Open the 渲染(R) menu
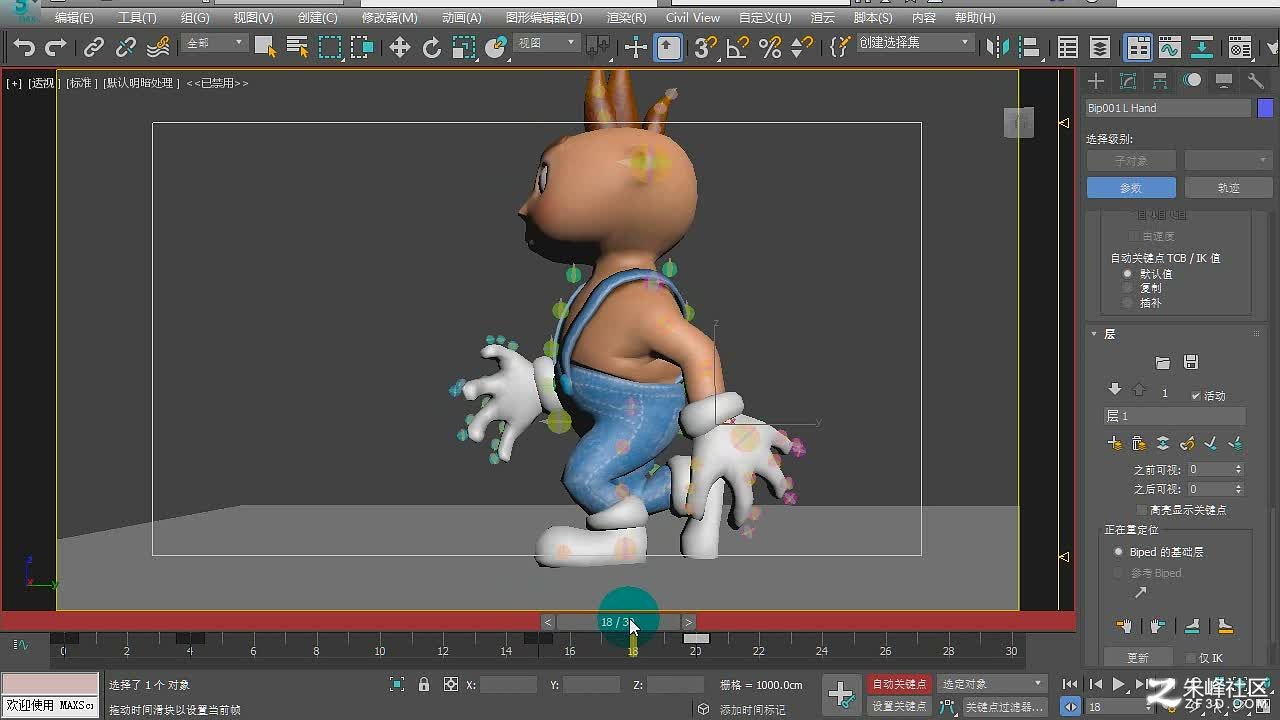Viewport: 1280px width, 720px height. tap(626, 18)
